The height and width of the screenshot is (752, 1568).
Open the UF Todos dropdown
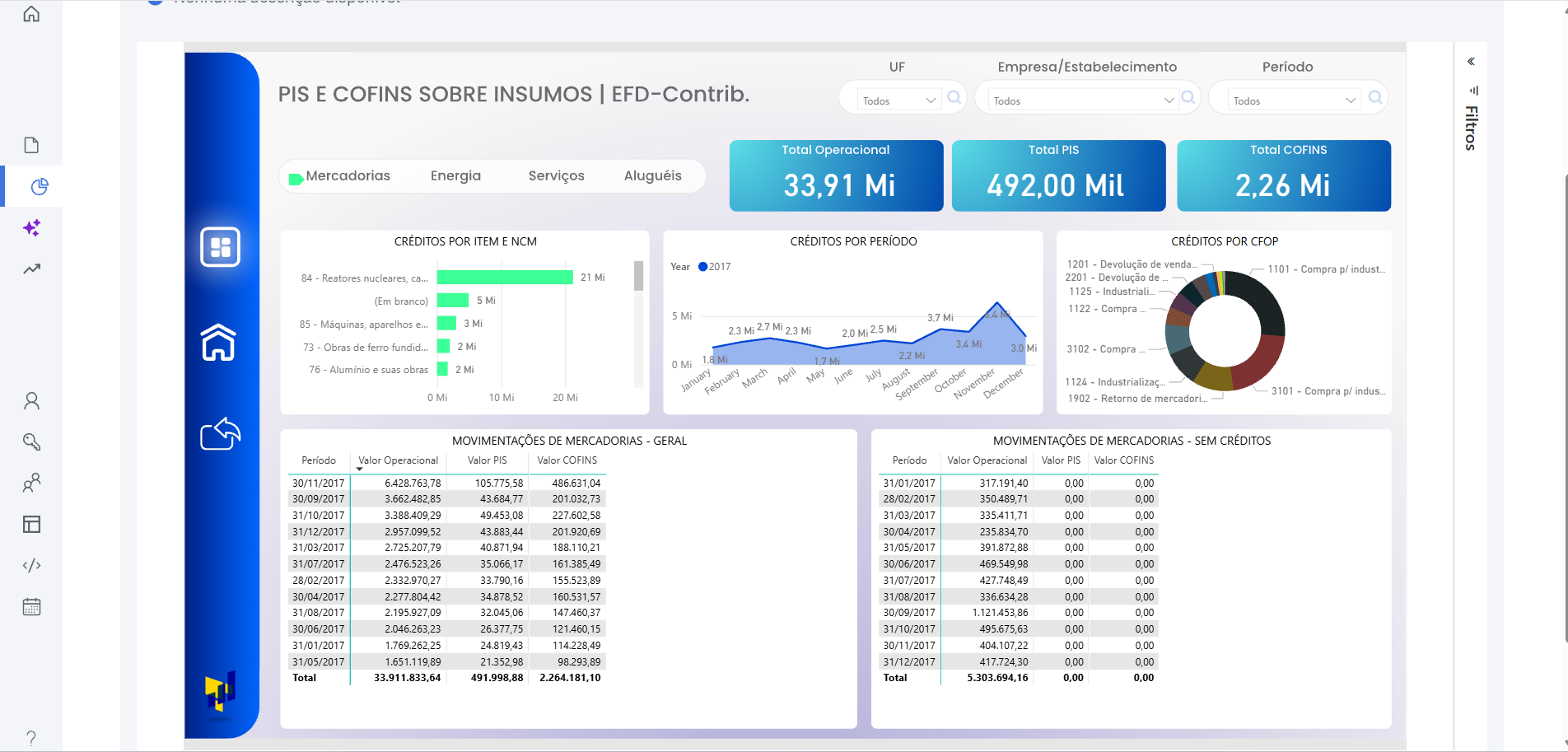898,100
